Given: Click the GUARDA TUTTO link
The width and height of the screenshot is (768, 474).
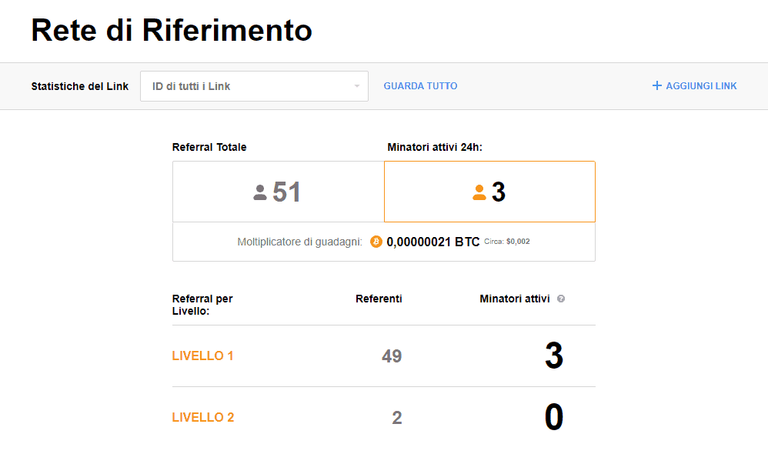Looking at the screenshot, I should point(420,86).
